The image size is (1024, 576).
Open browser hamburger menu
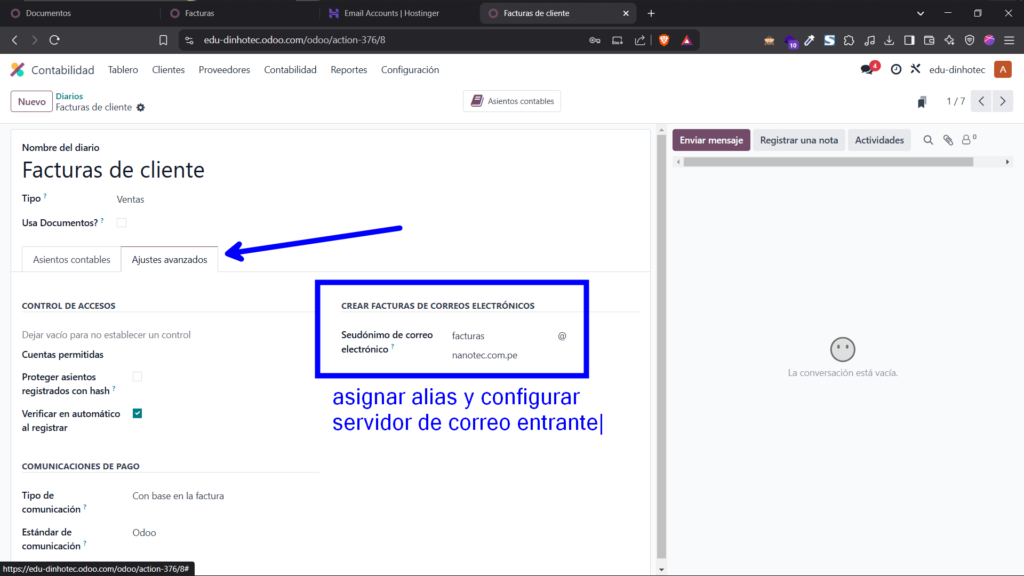click(x=1009, y=40)
